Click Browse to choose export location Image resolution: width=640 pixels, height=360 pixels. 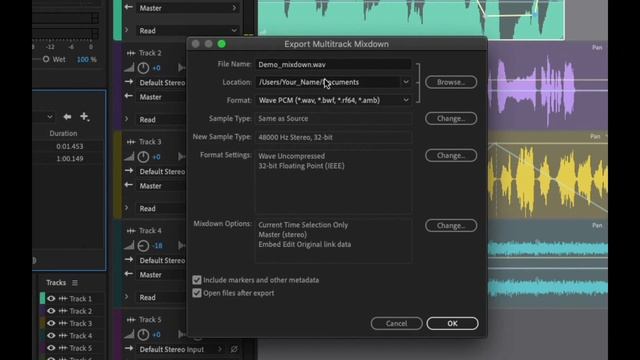451,82
